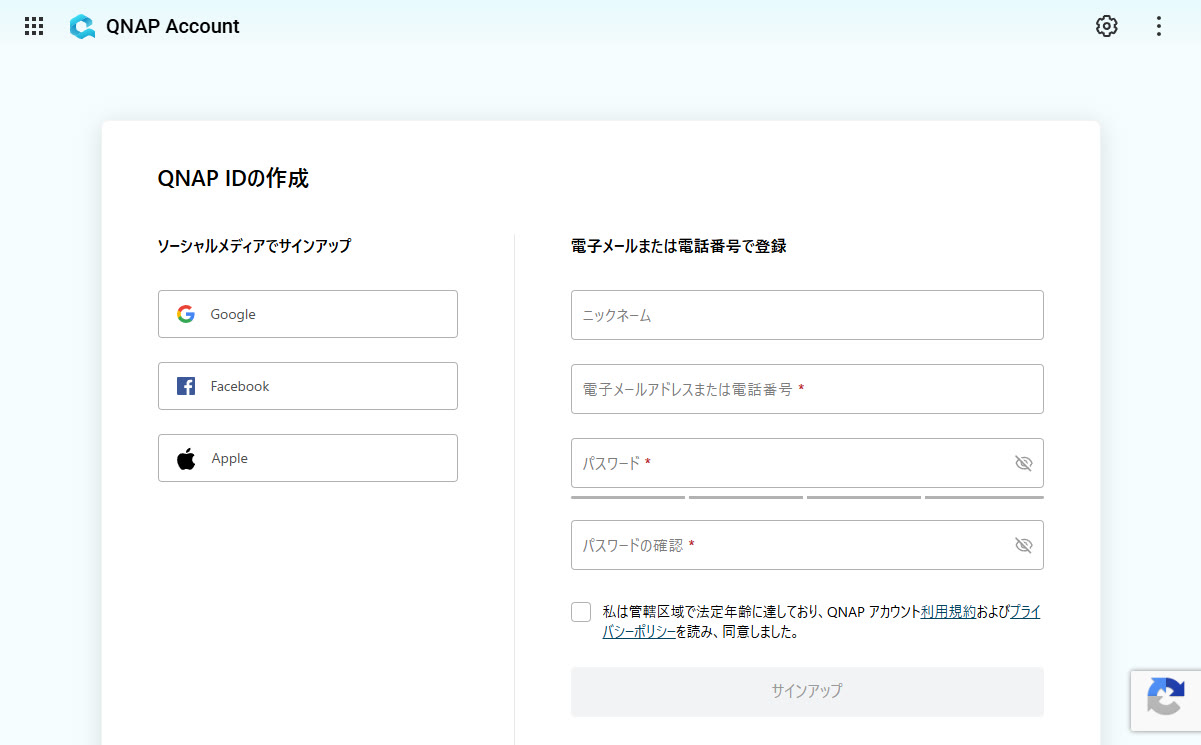Screen dimensions: 1201x745
Task: Show password in パスワード field
Action: [x=1023, y=463]
